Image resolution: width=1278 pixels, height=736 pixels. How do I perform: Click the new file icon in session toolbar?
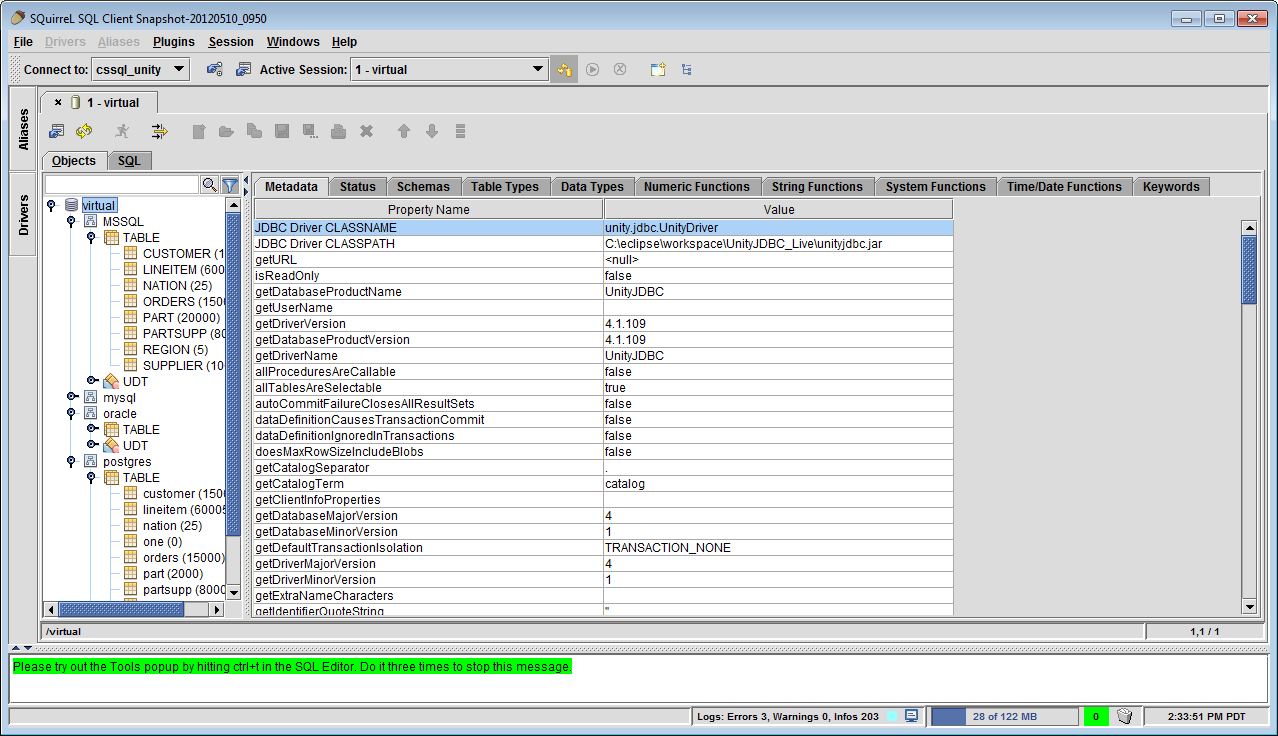[x=199, y=131]
